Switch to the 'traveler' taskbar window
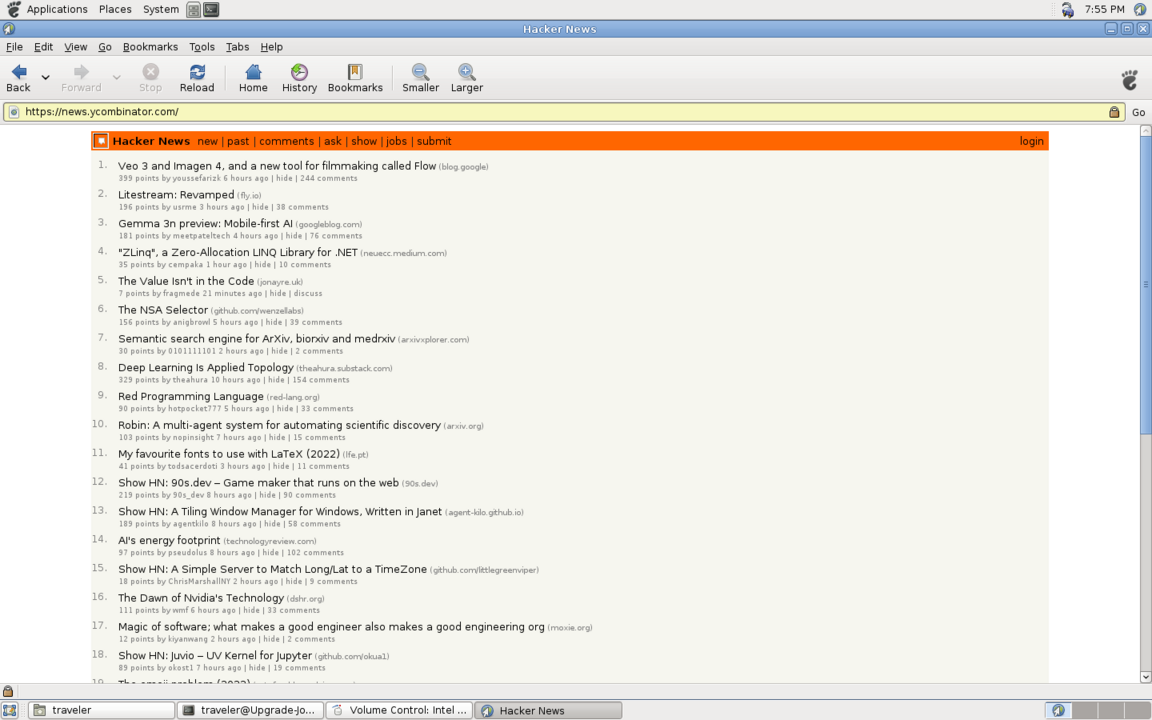This screenshot has height=720, width=1152. pos(101,710)
